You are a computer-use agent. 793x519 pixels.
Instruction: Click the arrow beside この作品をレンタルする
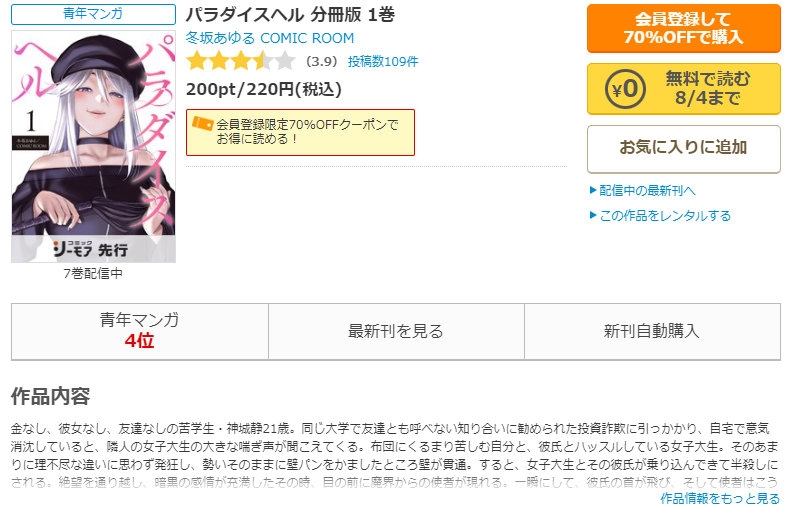click(x=593, y=215)
